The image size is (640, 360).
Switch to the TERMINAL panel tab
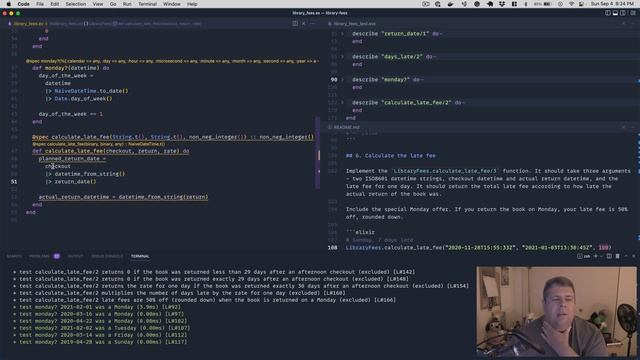point(140,256)
